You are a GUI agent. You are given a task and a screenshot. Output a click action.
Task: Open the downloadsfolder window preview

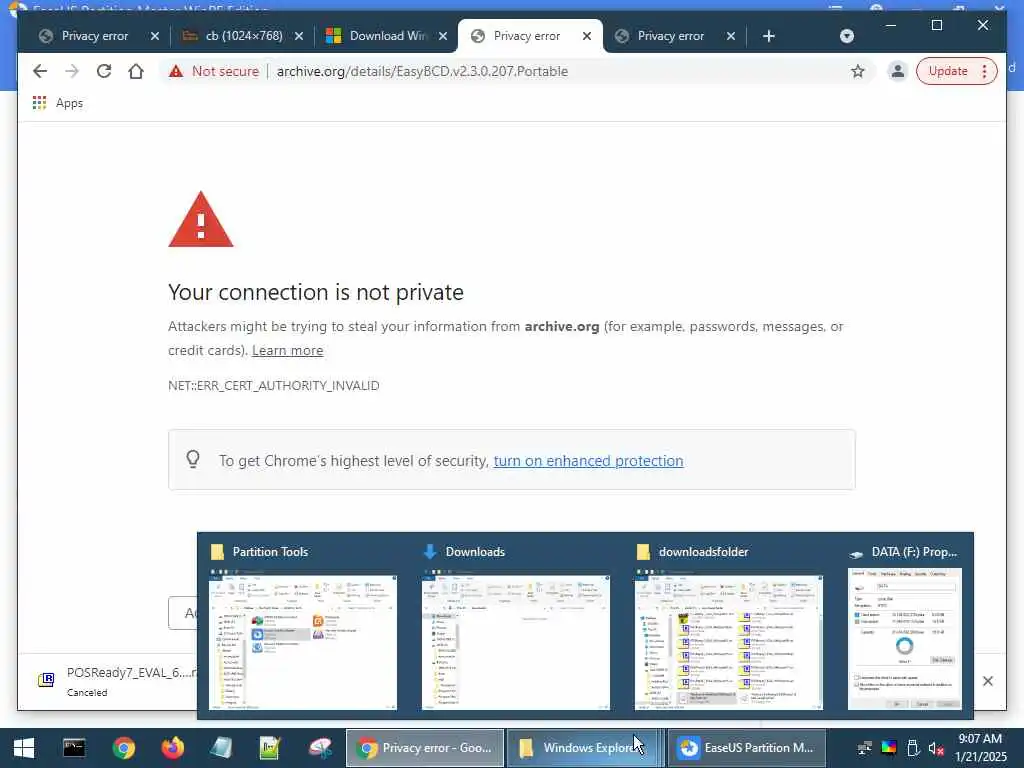[729, 639]
